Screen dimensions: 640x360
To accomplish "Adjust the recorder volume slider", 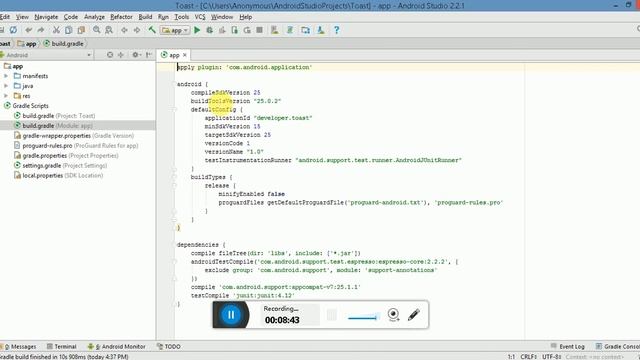I will (363, 317).
